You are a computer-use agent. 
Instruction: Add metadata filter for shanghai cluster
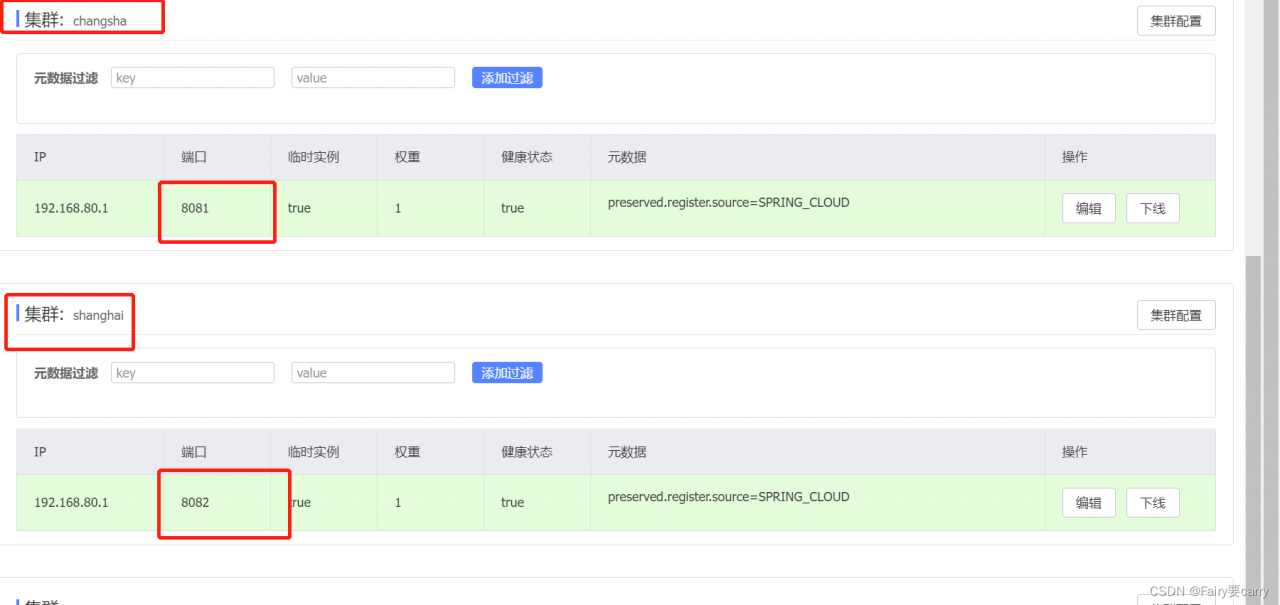[507, 373]
